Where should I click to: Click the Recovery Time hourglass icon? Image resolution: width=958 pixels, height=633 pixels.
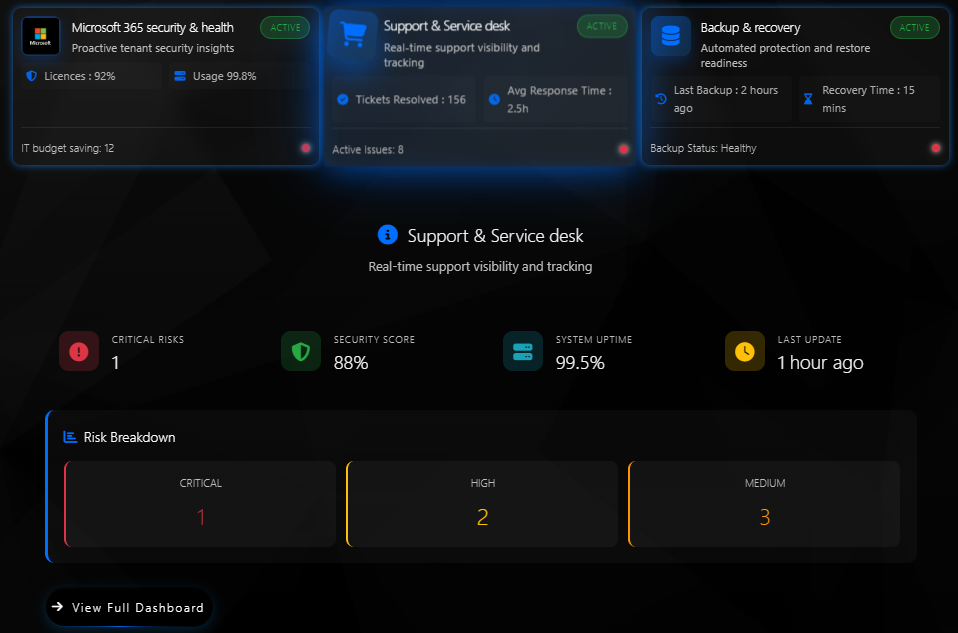pyautogui.click(x=808, y=99)
